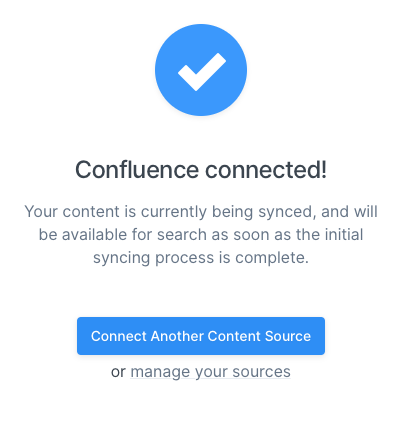Click Connect Another Content Source button
This screenshot has height=421, width=409.
tap(201, 336)
